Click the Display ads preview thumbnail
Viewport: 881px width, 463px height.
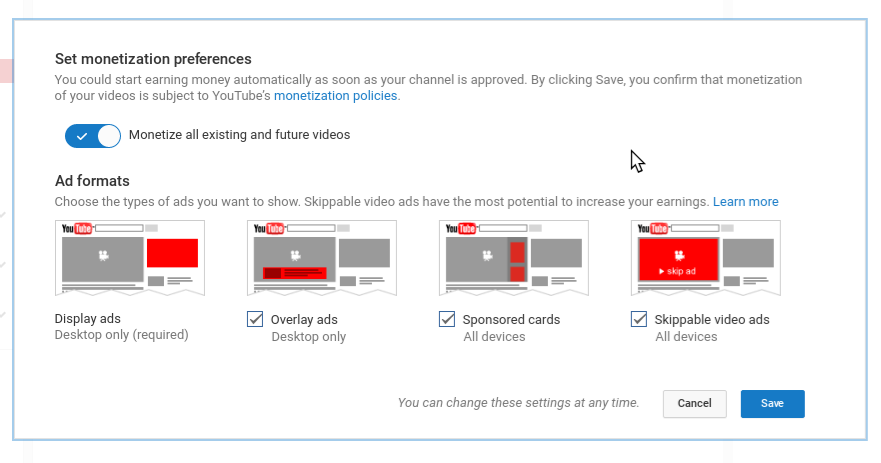(130, 258)
